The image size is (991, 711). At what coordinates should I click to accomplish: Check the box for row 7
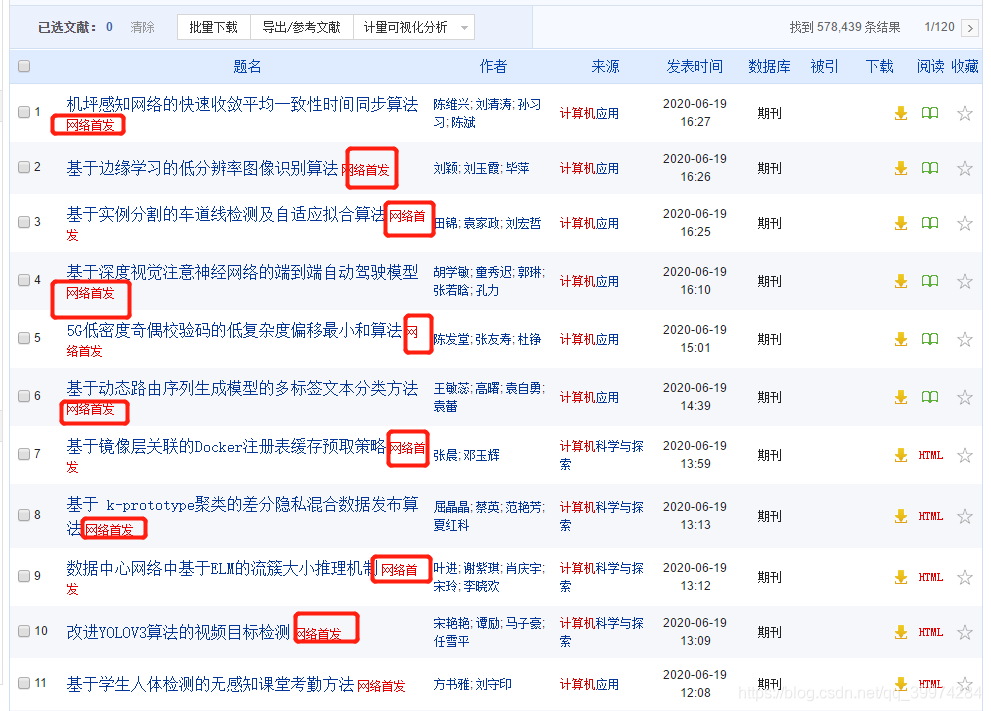(24, 454)
